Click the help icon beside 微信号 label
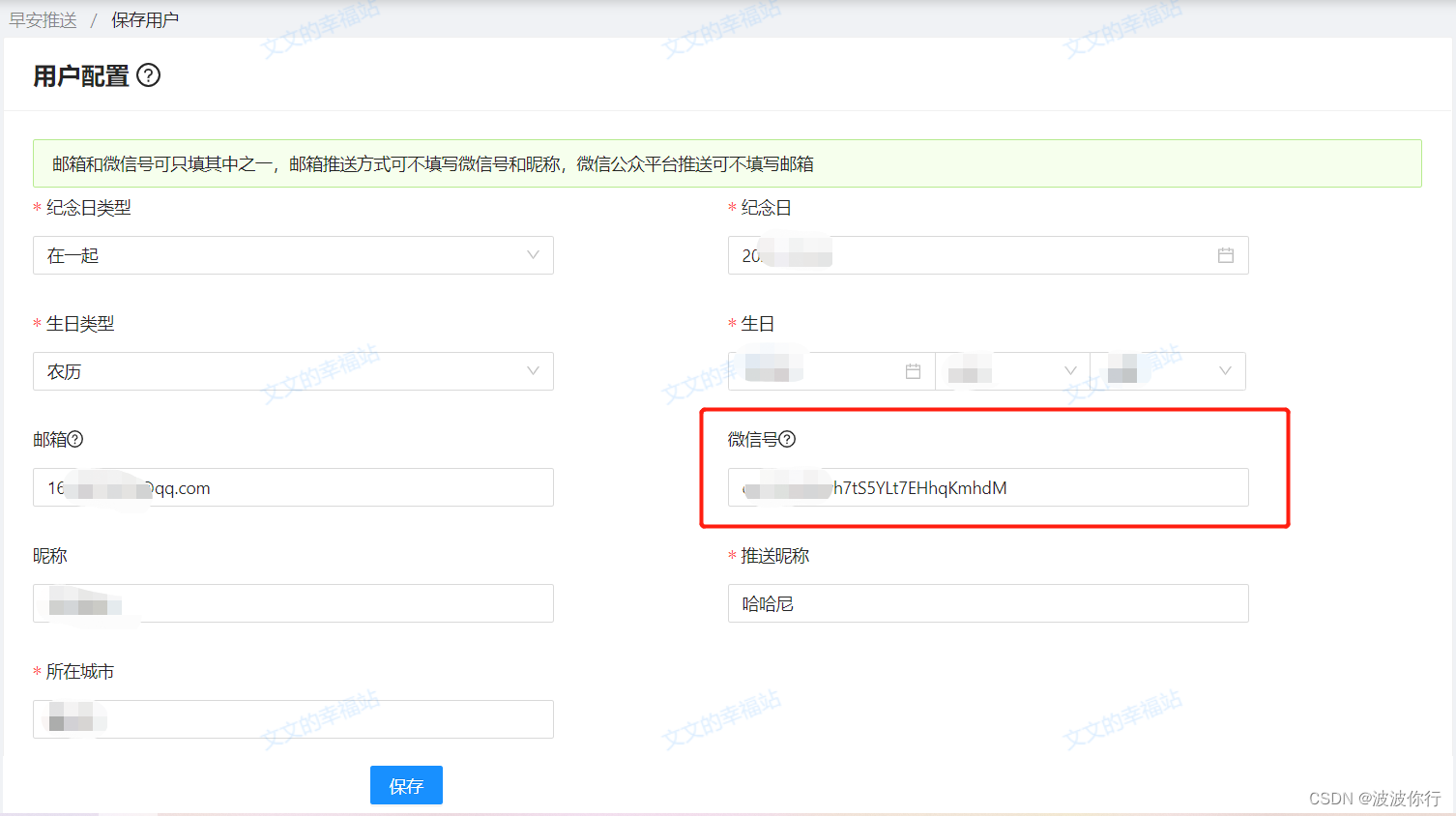 787,439
